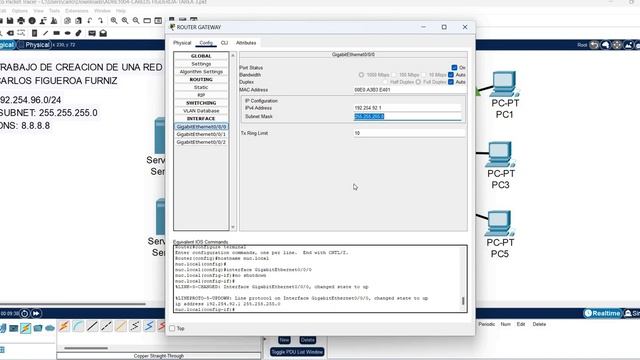The image size is (640, 360).
Task: Select the Draw Rectangle tool icon
Action: 56,33
